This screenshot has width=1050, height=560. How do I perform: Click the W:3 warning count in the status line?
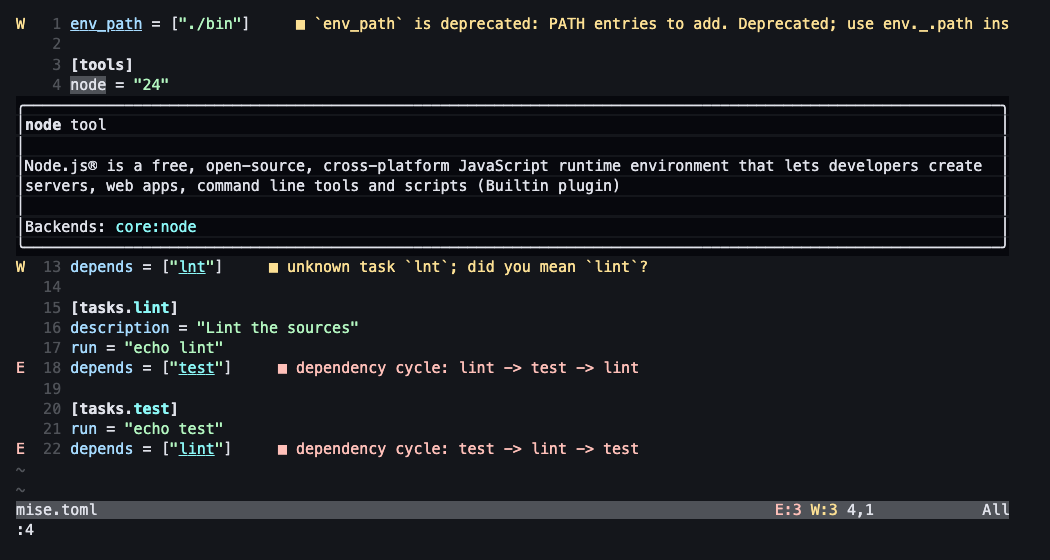[x=824, y=510]
